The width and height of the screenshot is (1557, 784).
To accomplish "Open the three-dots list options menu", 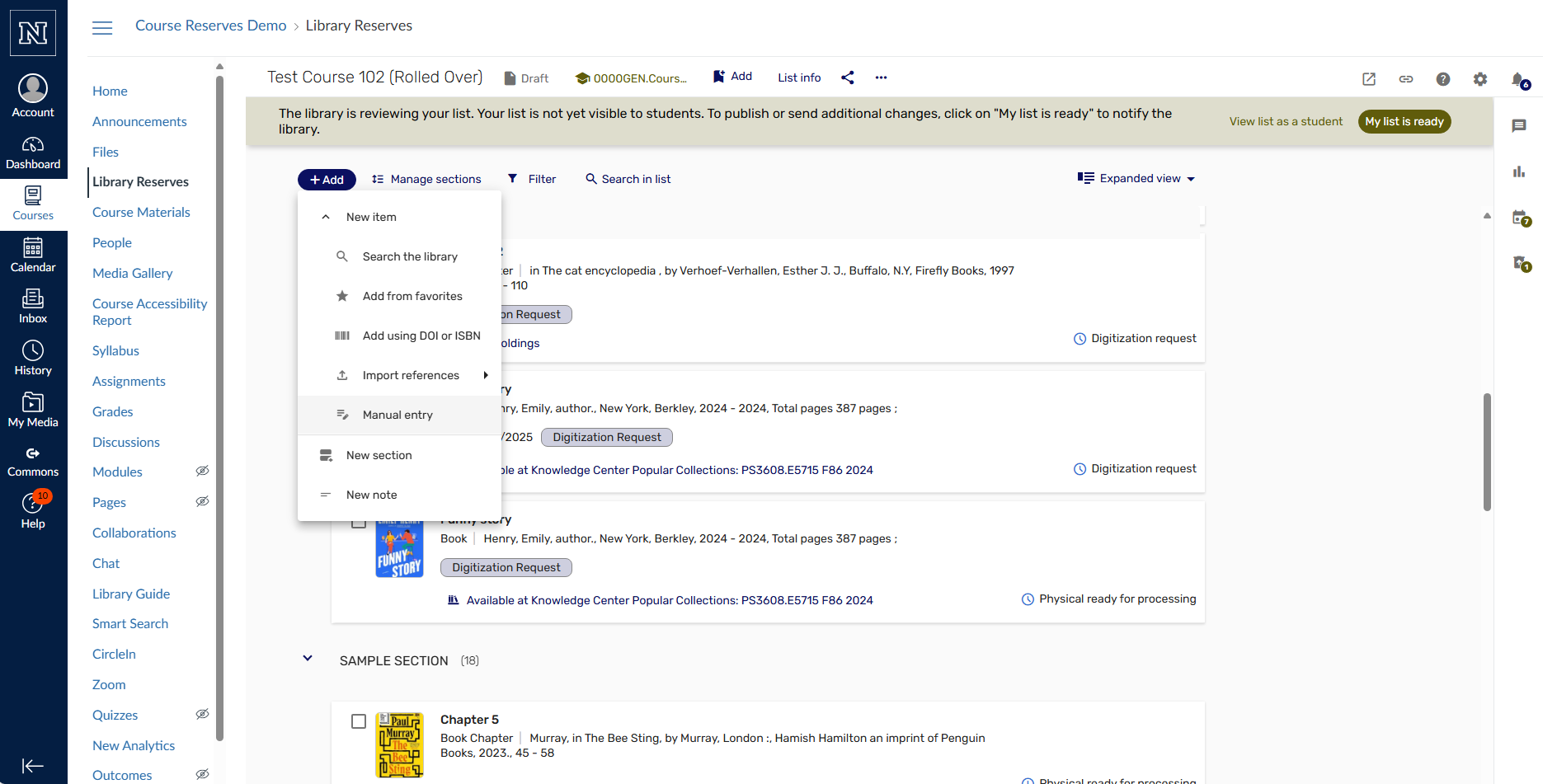I will pyautogui.click(x=882, y=77).
